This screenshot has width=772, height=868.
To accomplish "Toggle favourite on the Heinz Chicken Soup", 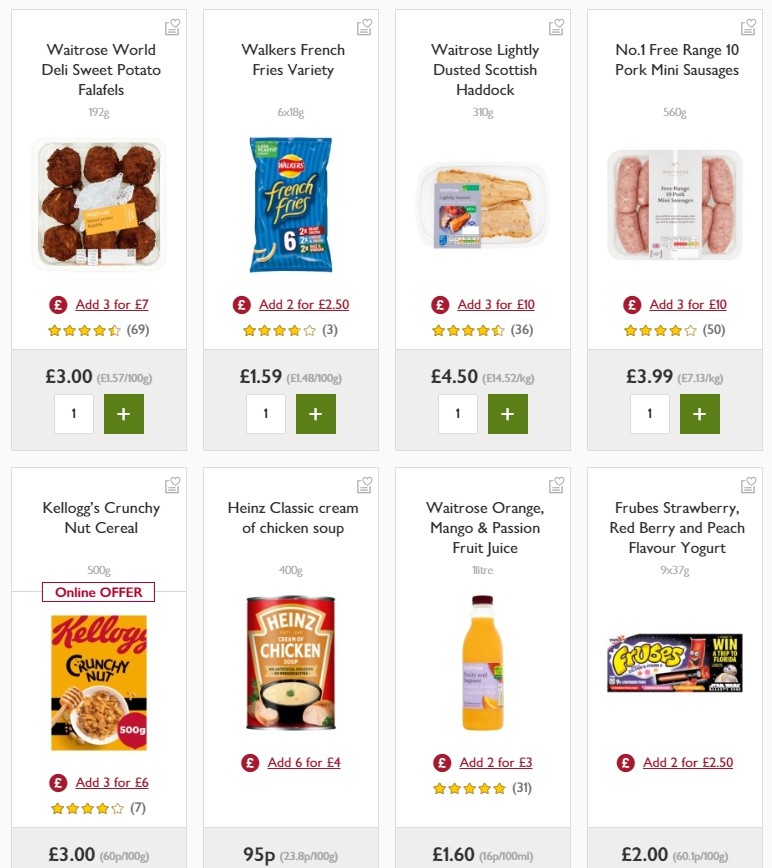I will 364,484.
